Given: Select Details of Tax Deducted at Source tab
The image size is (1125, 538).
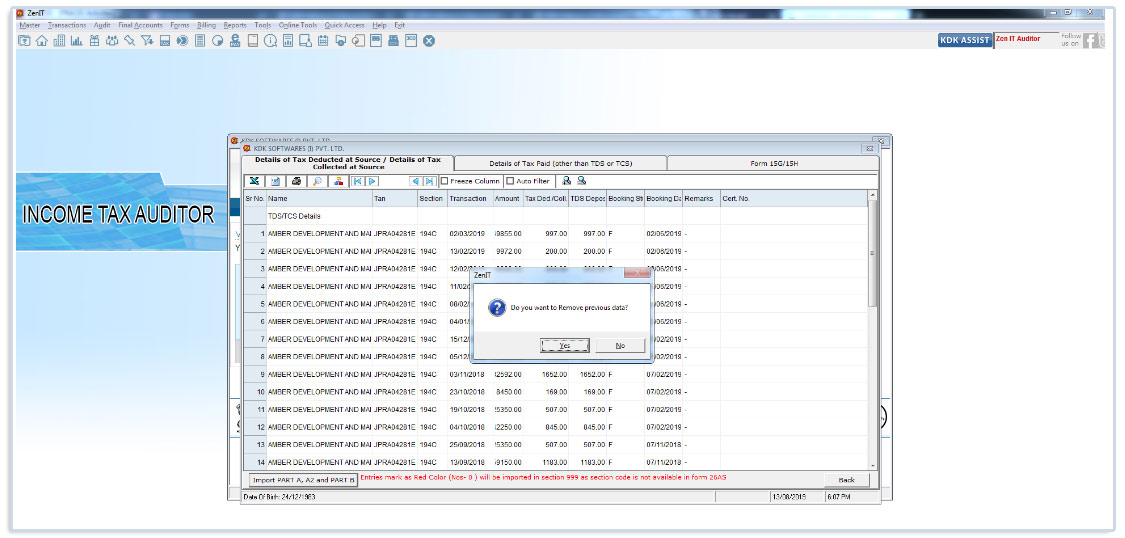Looking at the screenshot, I should [348, 163].
